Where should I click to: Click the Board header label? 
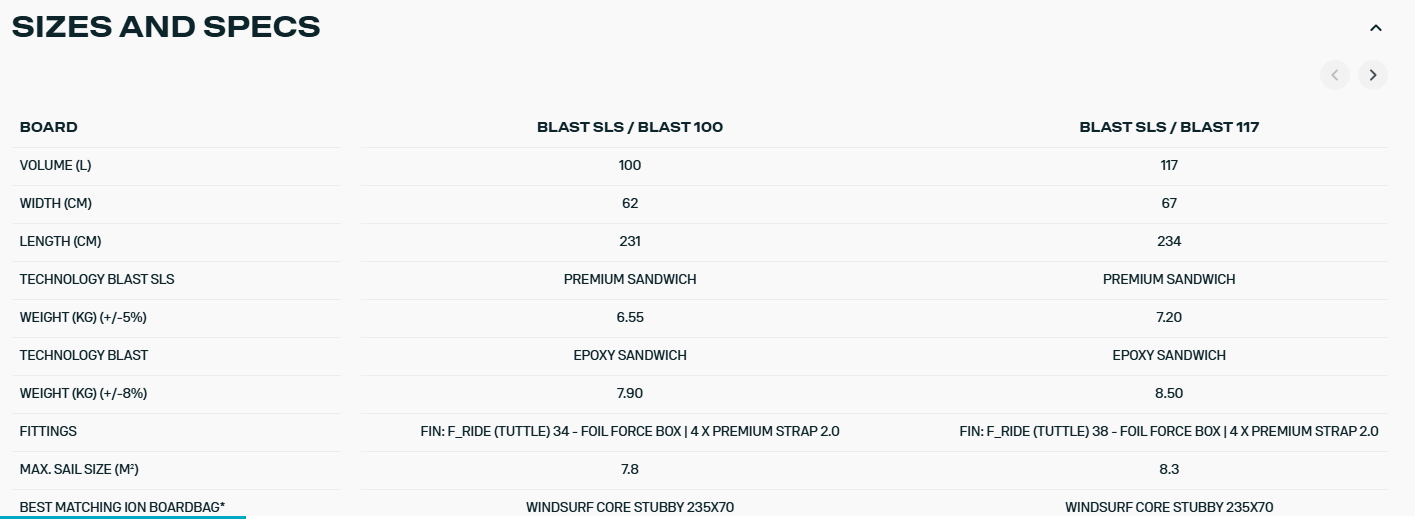pyautogui.click(x=49, y=127)
